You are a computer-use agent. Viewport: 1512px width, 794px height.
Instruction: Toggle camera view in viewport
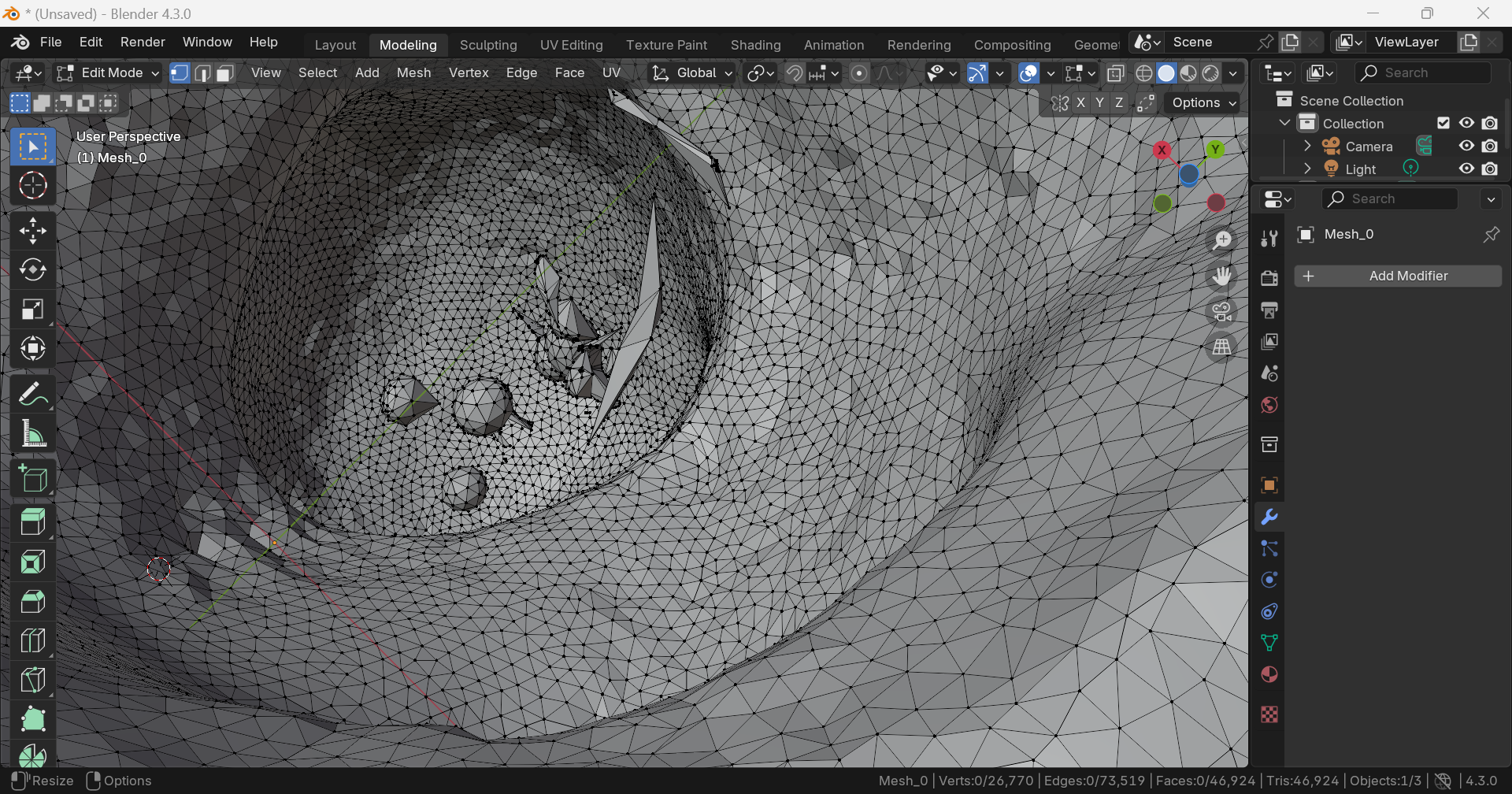[x=1221, y=312]
